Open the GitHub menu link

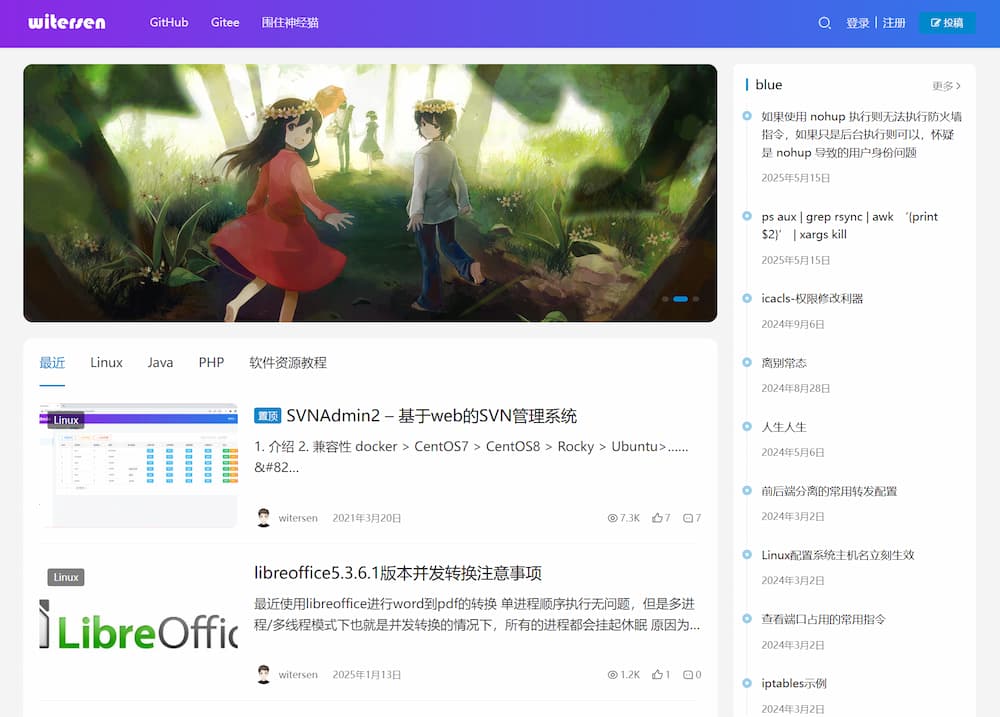(168, 22)
